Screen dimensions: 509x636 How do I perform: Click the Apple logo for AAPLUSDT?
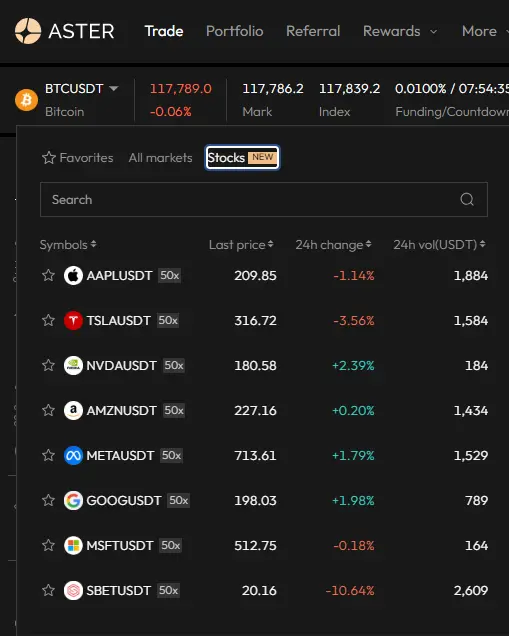[x=73, y=275]
